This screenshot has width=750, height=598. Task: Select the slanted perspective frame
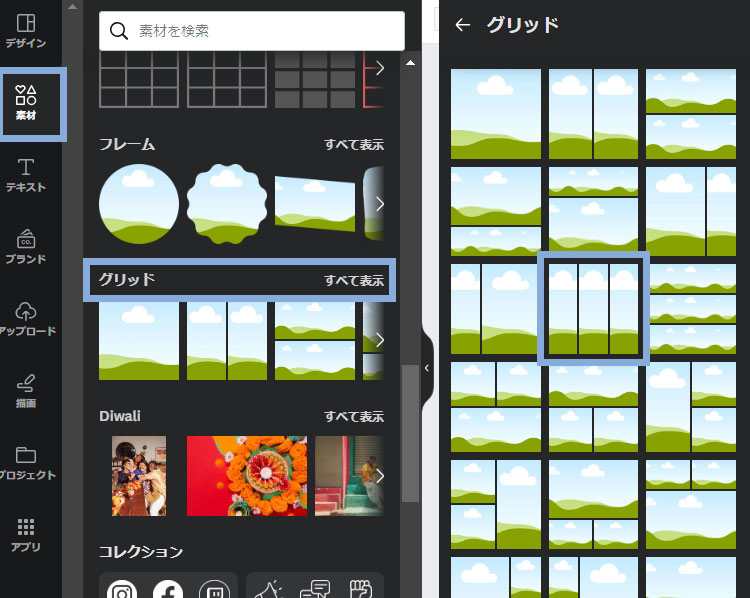point(315,204)
